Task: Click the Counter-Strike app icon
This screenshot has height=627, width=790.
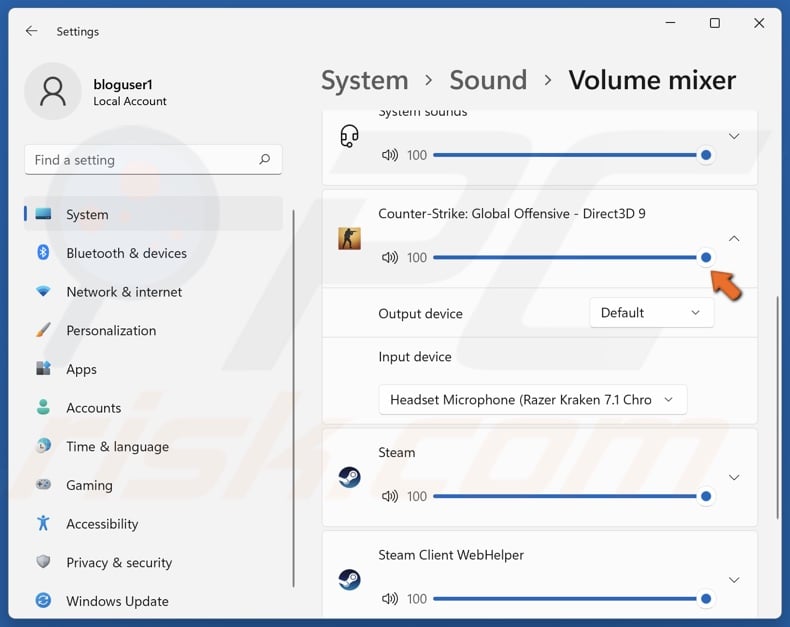Action: tap(349, 238)
